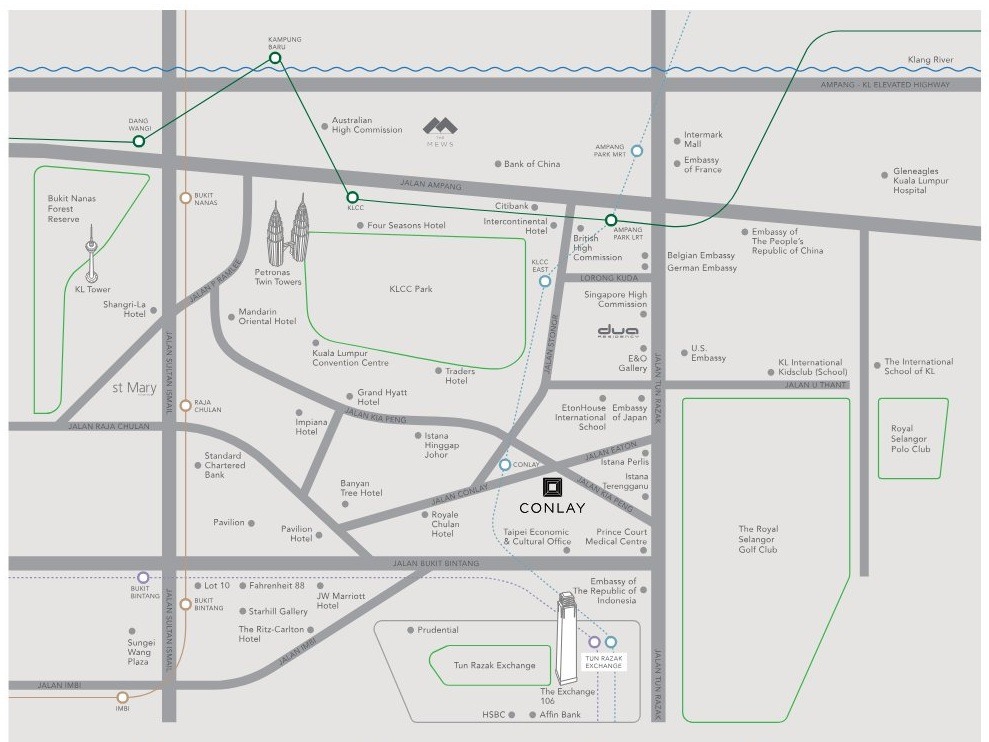The width and height of the screenshot is (989, 742).
Task: Click the Dang Wangi station circle
Action: [139, 141]
